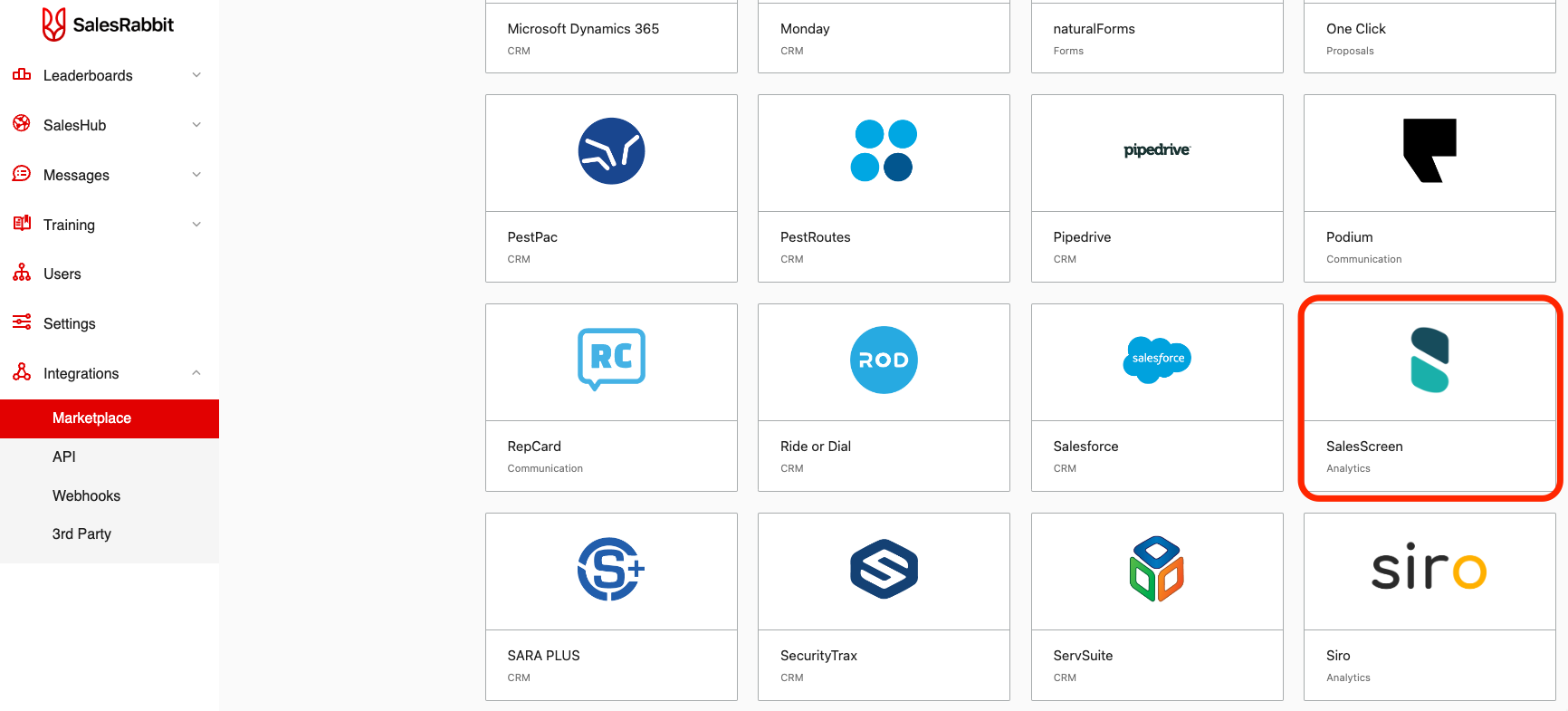Click the ServSuite name label

[x=1083, y=656]
